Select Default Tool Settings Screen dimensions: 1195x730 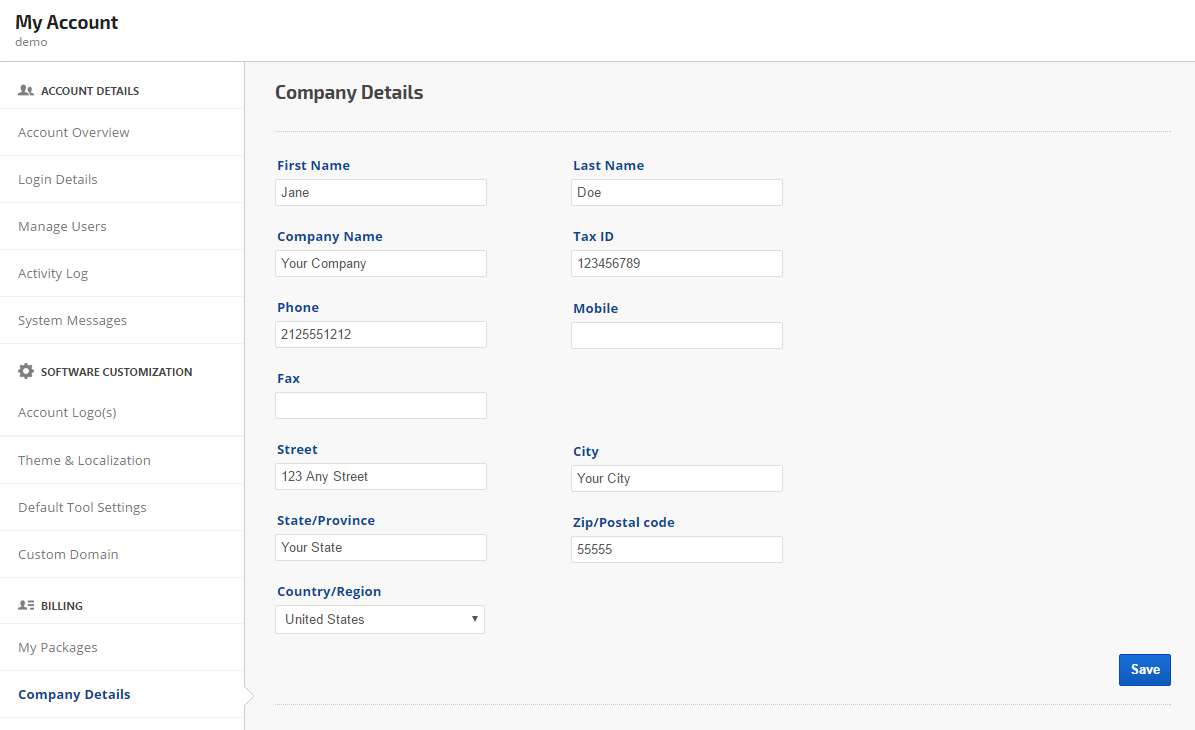82,507
